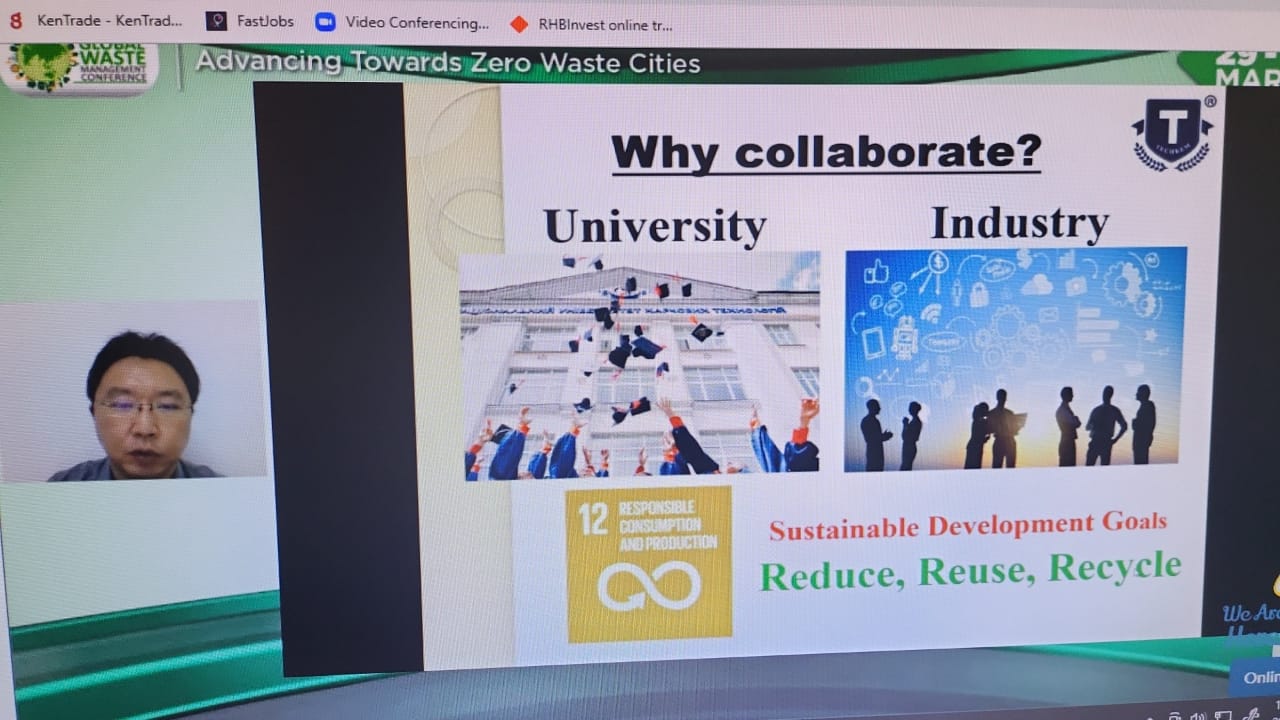Select the speaker's webcam video feed

pos(139,395)
